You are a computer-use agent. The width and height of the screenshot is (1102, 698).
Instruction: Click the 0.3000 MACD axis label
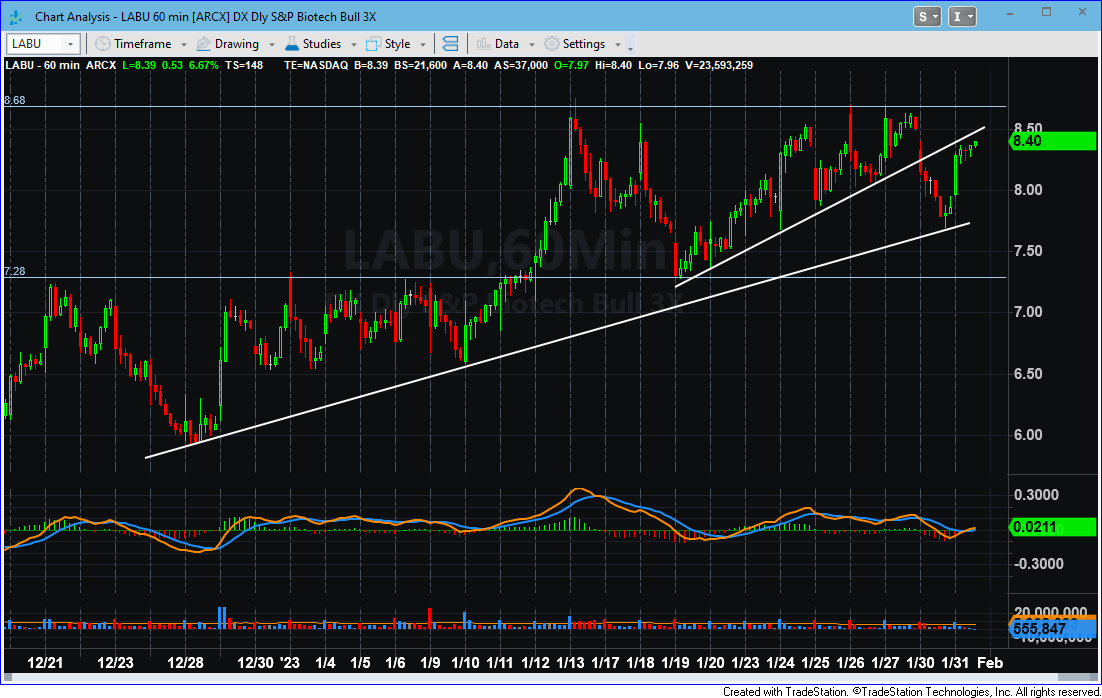pos(1036,495)
